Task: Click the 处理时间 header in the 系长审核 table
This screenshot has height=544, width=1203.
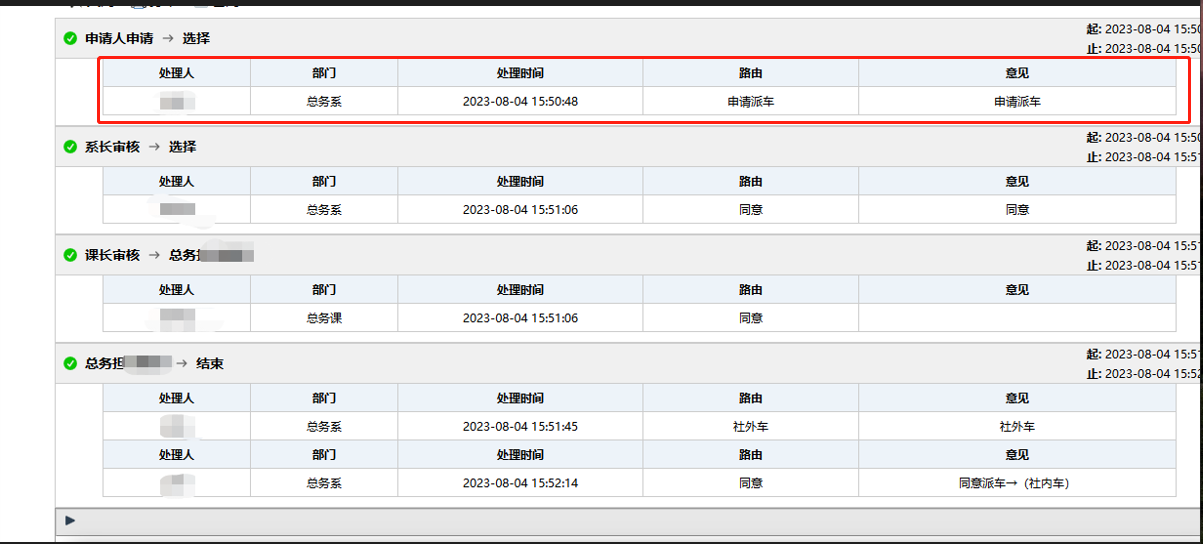Action: point(520,182)
